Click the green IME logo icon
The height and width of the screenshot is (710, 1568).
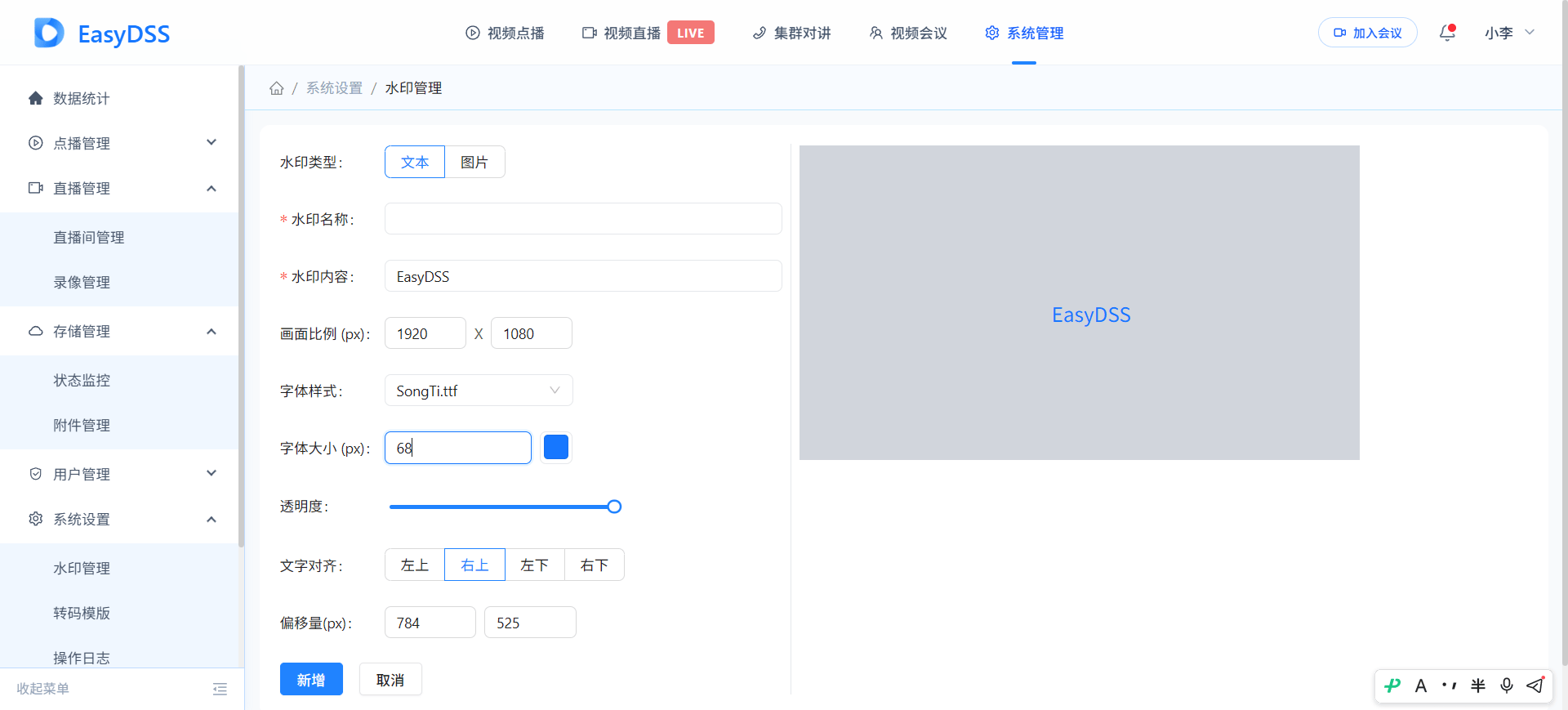tap(1393, 685)
